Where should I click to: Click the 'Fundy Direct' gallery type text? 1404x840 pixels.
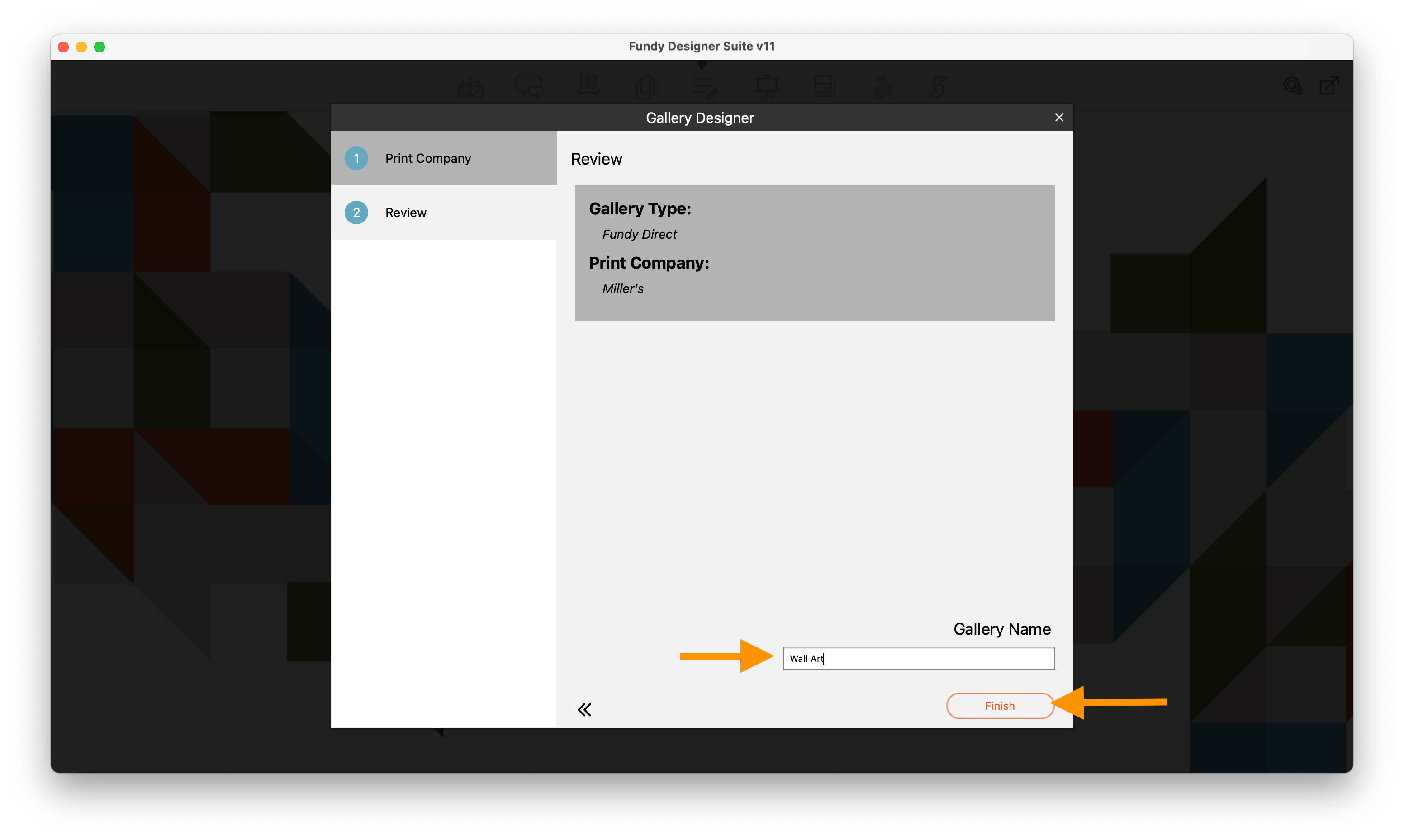(x=639, y=234)
